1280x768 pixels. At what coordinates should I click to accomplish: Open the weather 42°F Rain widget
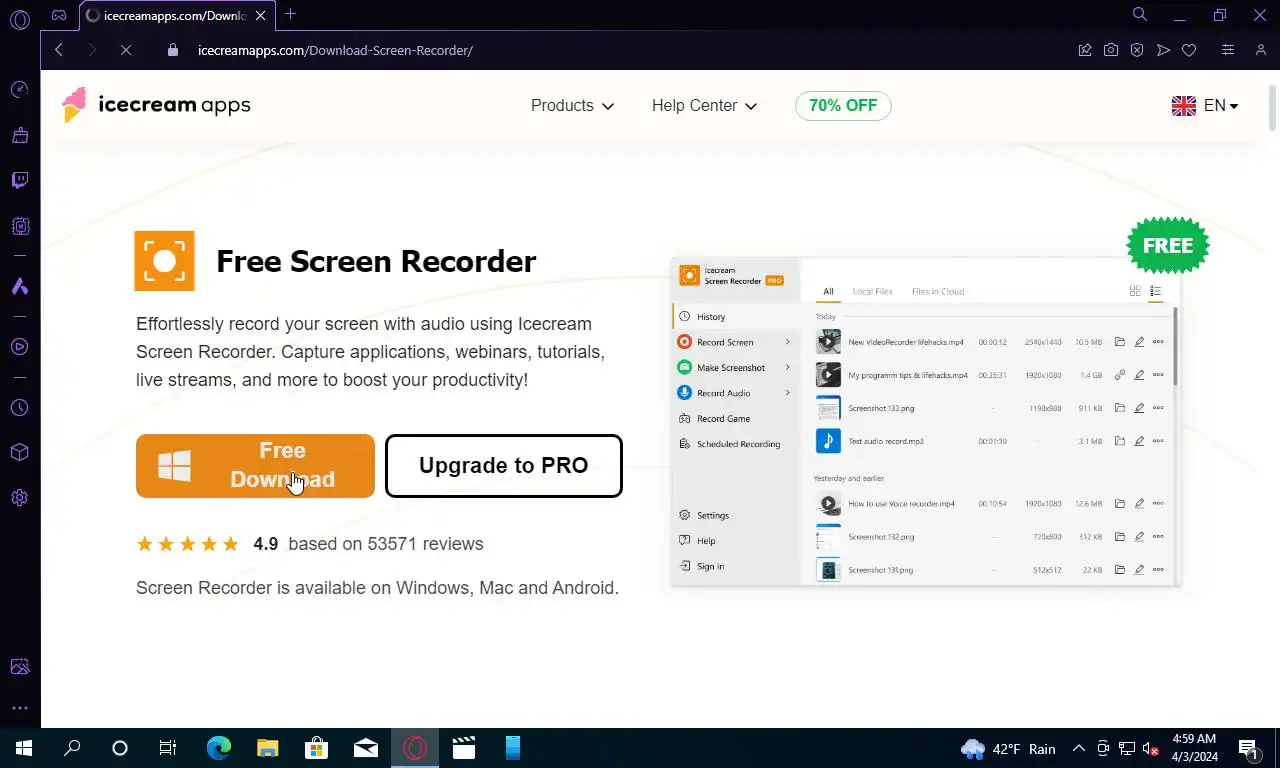coord(1008,749)
